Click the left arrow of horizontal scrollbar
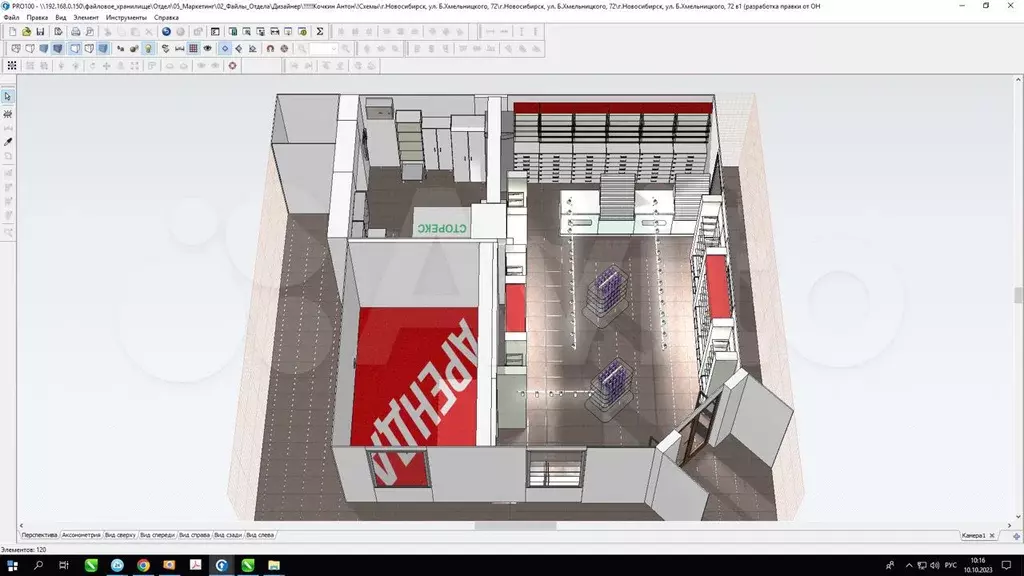This screenshot has height=576, width=1024. click(x=21, y=526)
